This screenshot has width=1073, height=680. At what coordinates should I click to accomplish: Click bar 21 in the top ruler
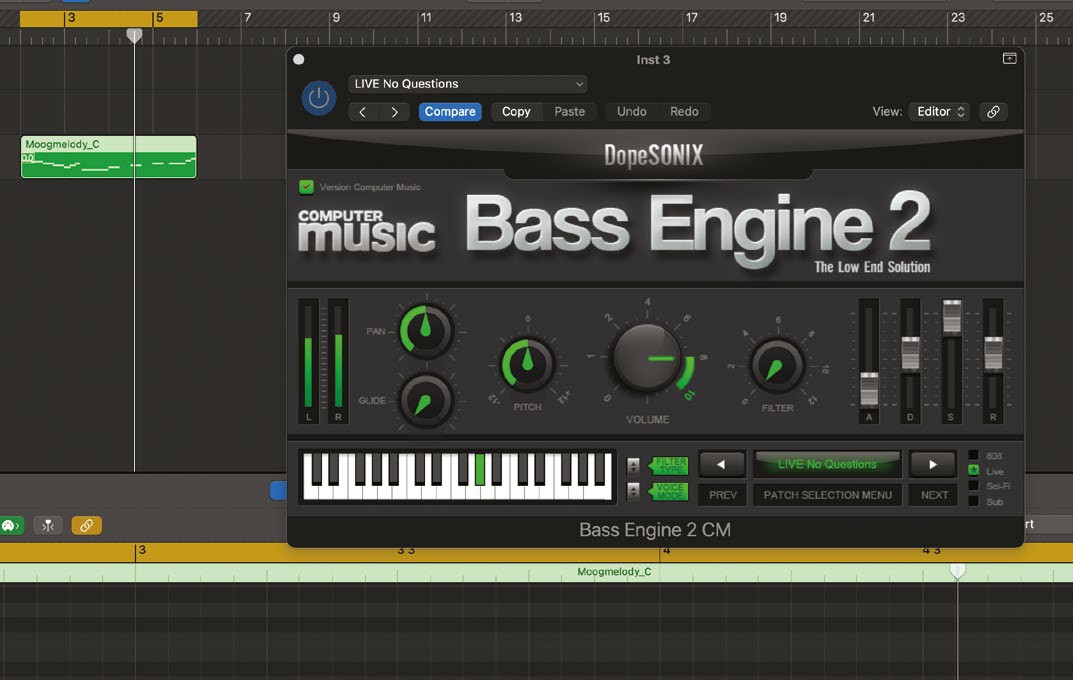coord(868,18)
